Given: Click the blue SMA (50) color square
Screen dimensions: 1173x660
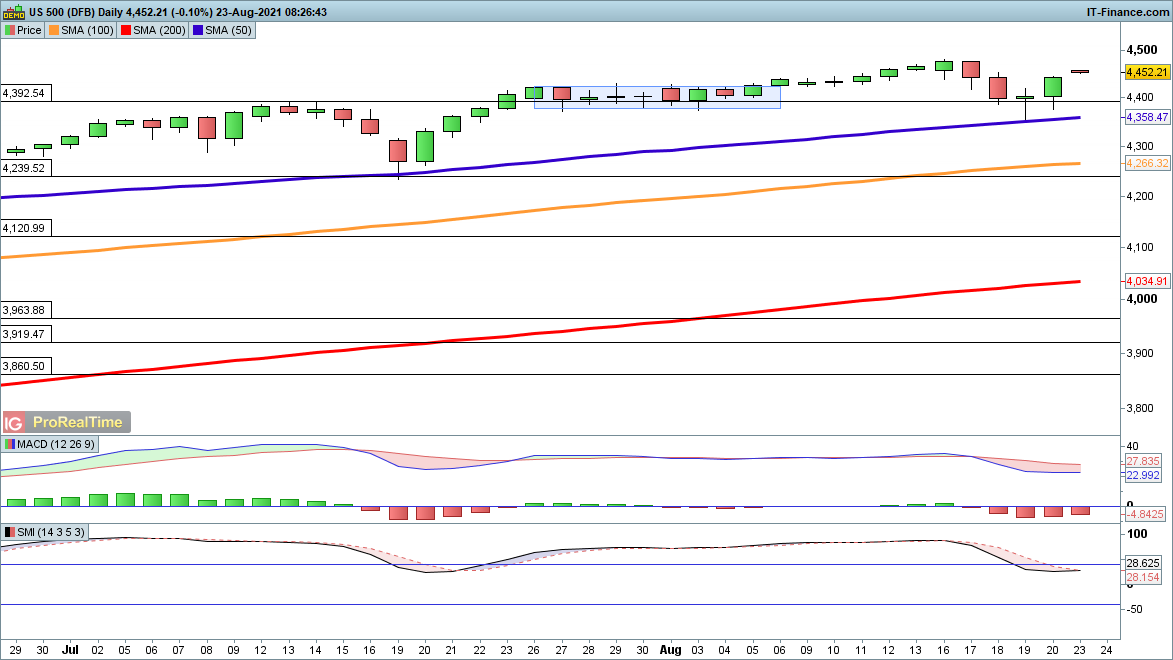Looking at the screenshot, I should [198, 31].
